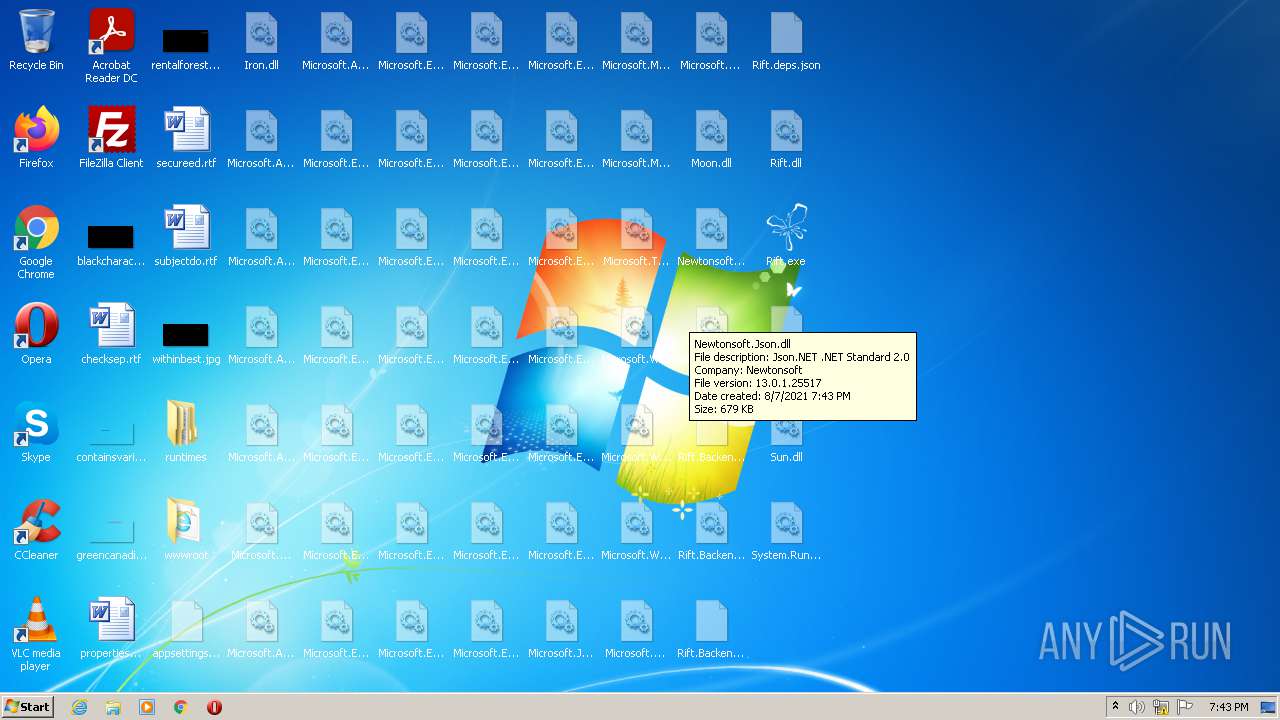Open the volume control tray icon
The height and width of the screenshot is (720, 1280).
(1137, 707)
